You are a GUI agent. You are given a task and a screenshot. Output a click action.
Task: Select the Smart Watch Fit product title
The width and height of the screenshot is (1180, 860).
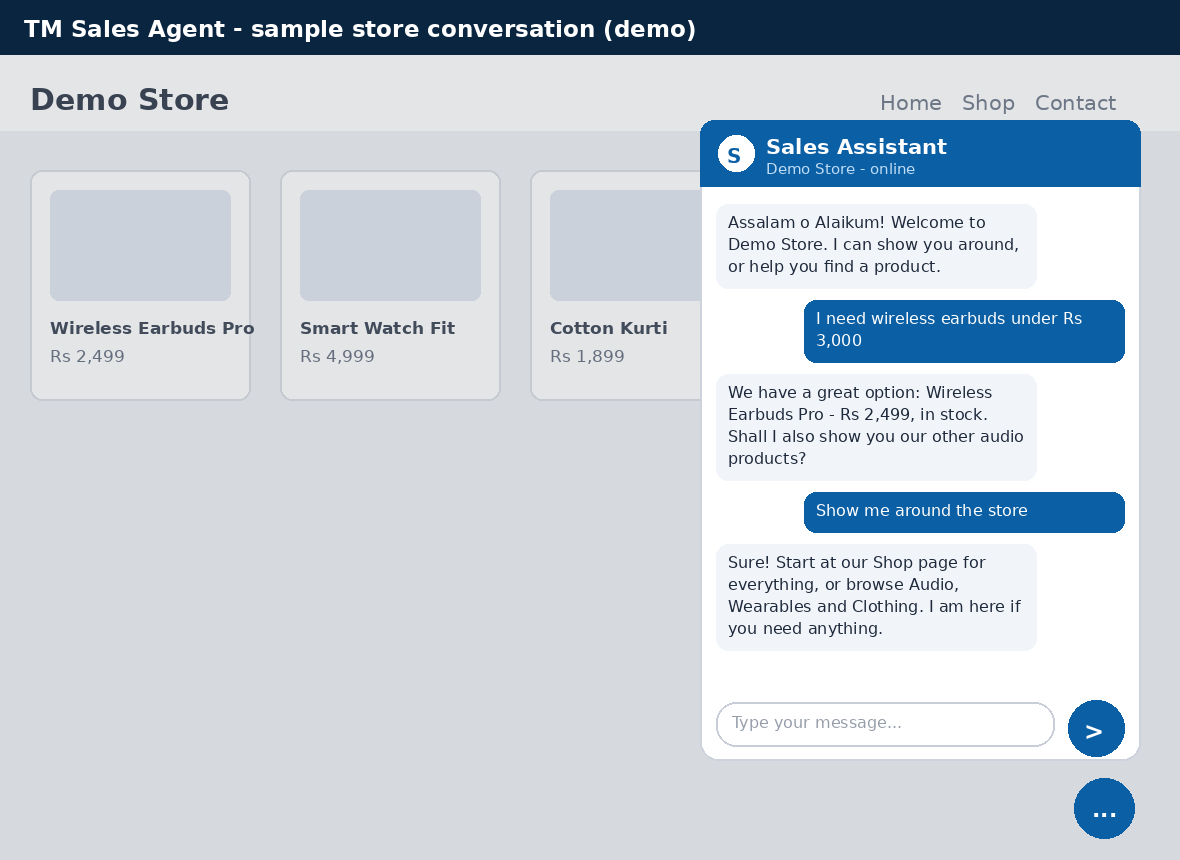click(377, 328)
